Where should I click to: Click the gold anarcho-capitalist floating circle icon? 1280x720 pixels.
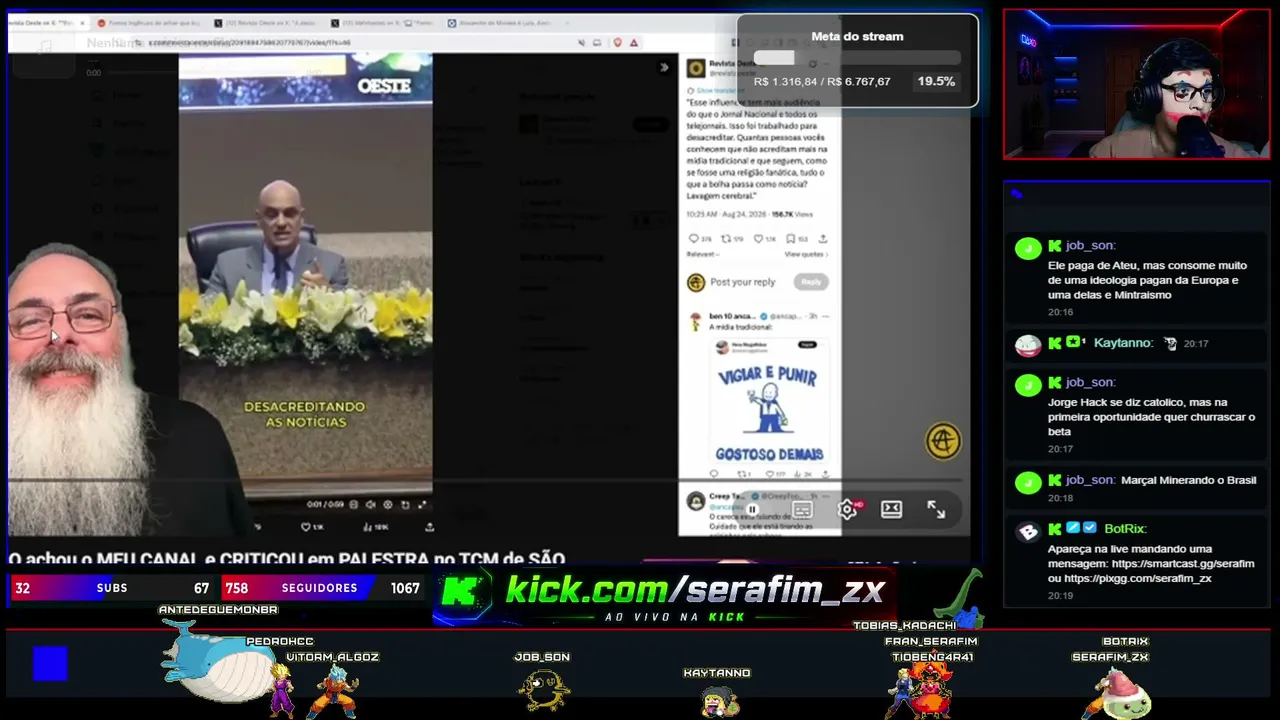(943, 441)
